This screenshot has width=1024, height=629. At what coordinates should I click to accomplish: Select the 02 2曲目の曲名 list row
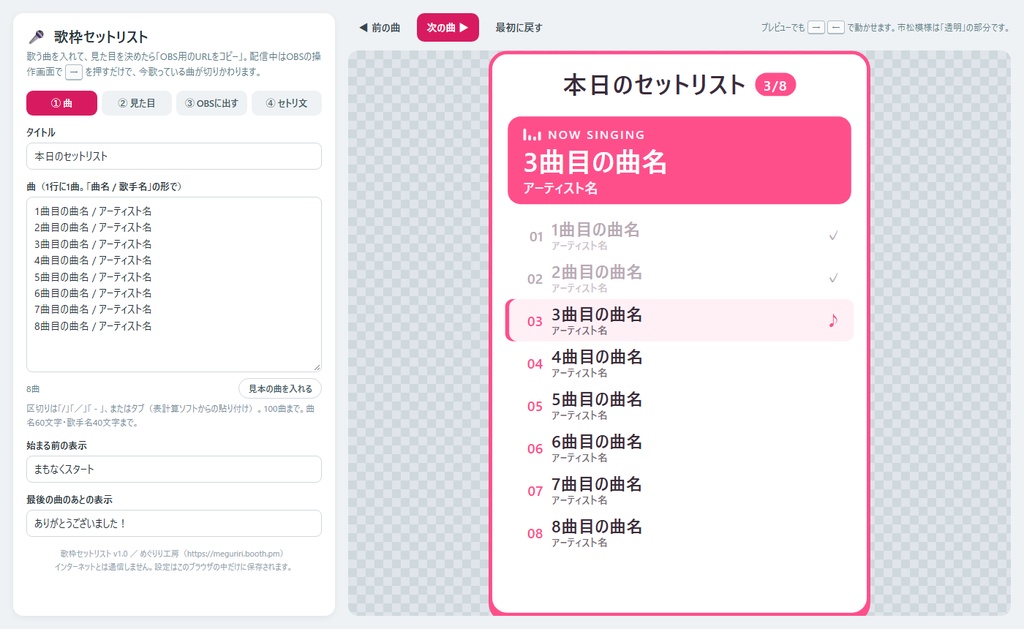click(x=680, y=278)
